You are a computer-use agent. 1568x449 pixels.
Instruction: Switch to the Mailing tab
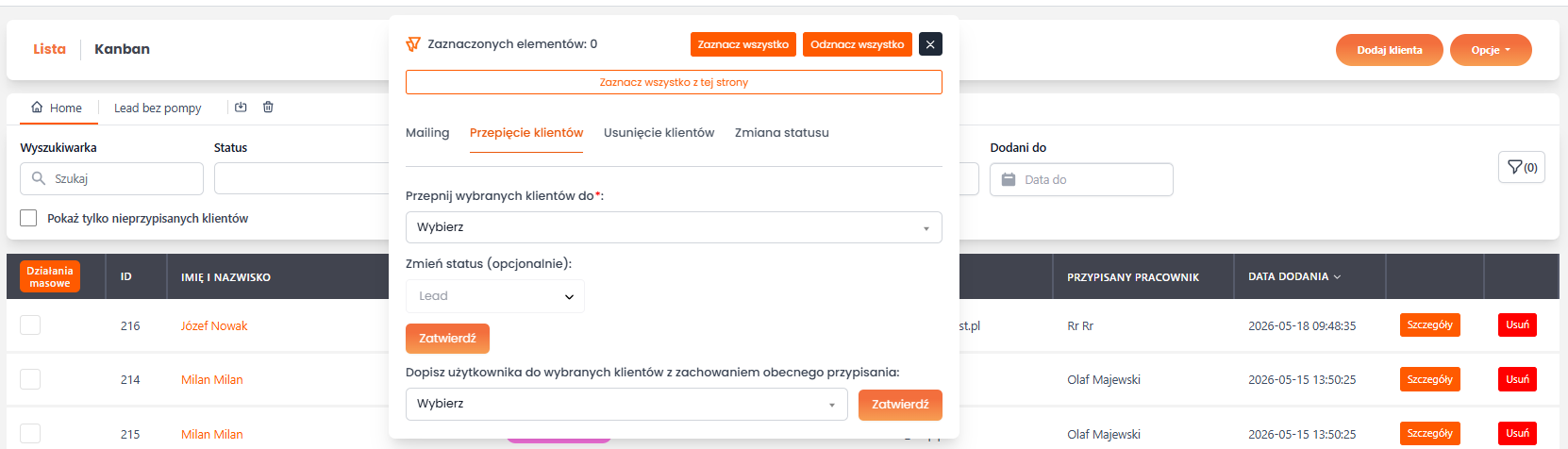pyautogui.click(x=427, y=133)
